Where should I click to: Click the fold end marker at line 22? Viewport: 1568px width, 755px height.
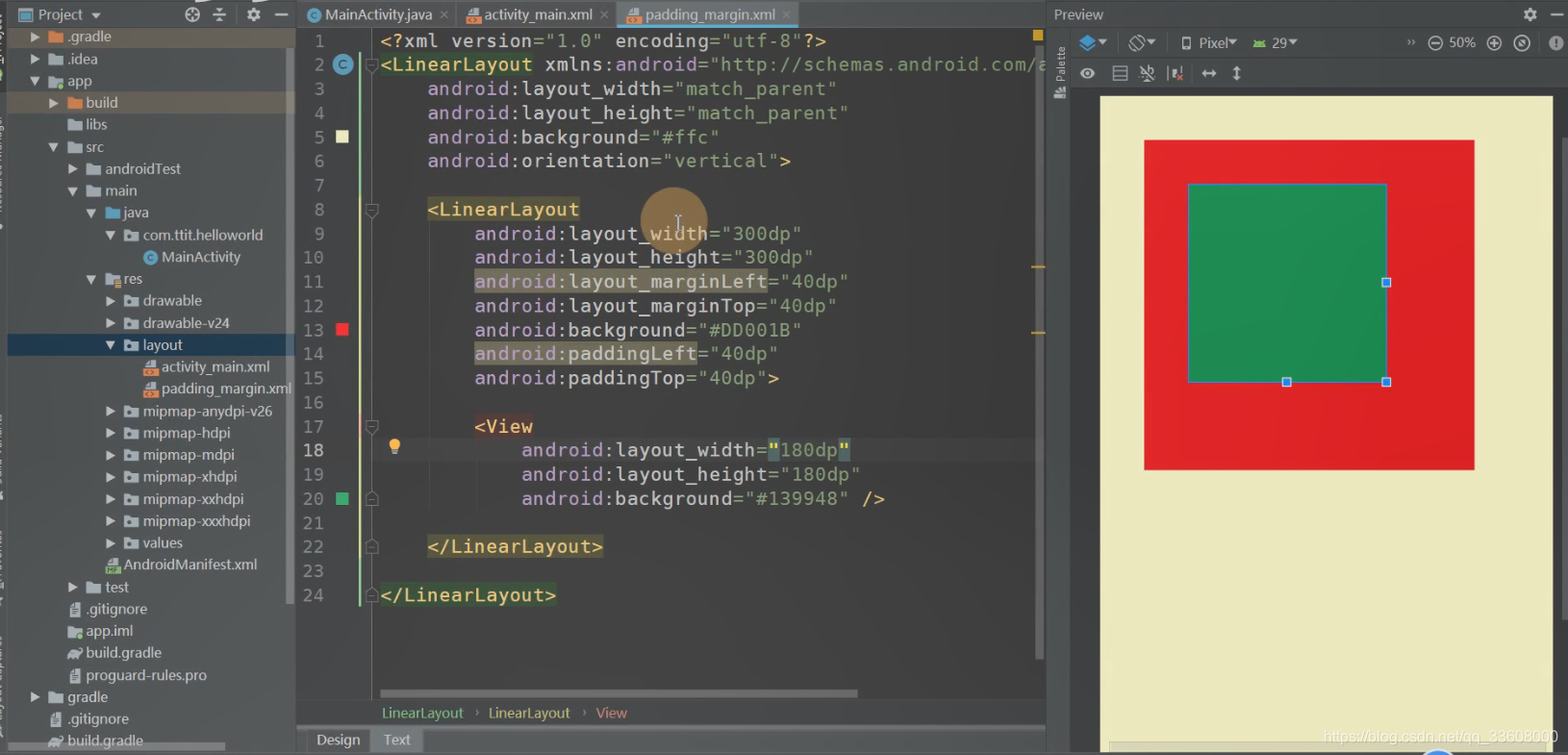coord(371,547)
